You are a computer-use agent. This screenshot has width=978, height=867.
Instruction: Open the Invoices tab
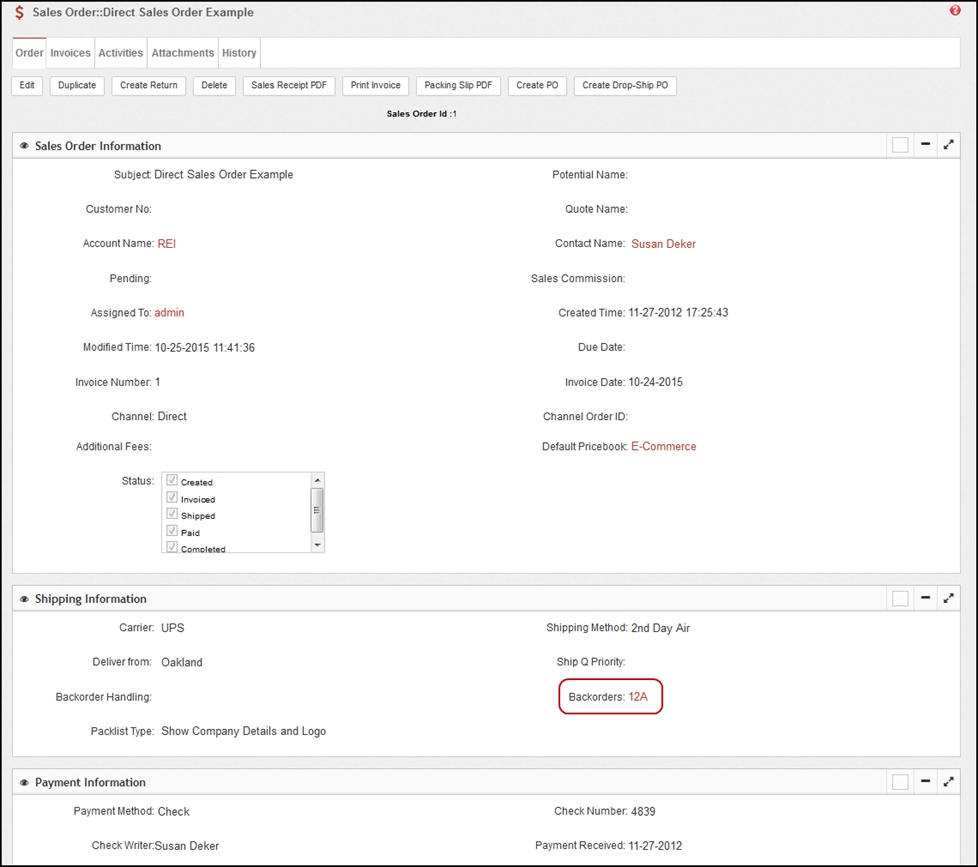(x=70, y=53)
